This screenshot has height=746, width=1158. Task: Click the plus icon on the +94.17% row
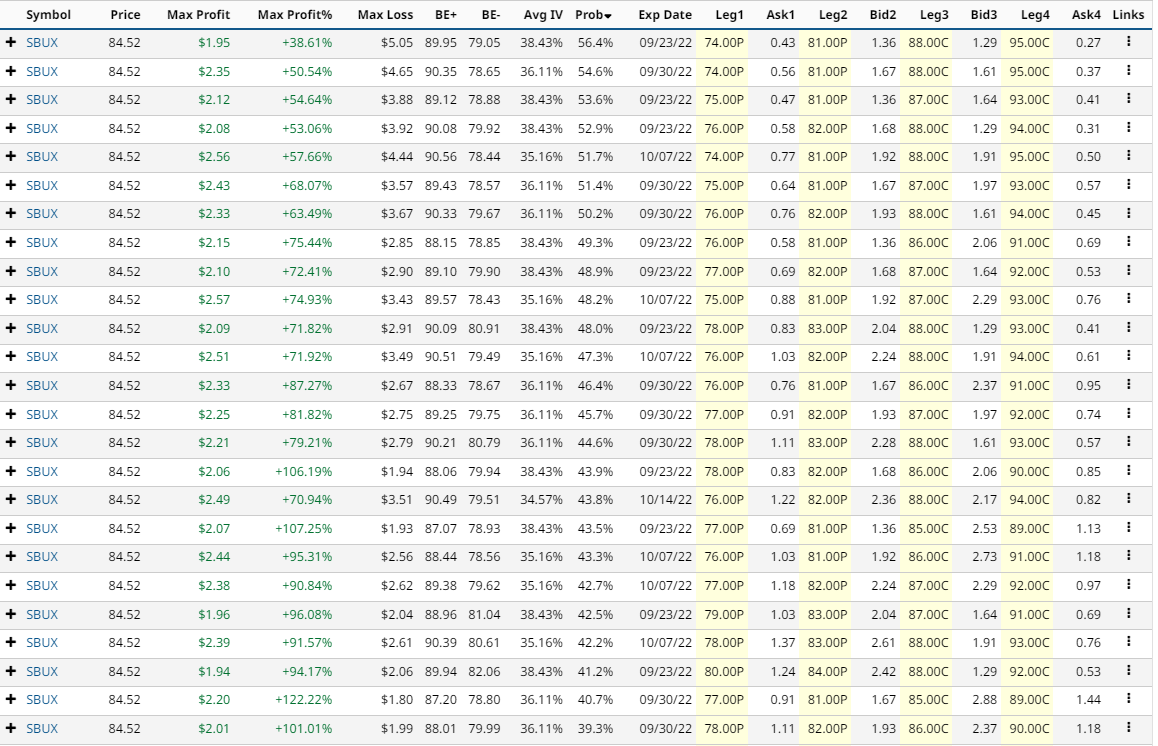(10, 671)
